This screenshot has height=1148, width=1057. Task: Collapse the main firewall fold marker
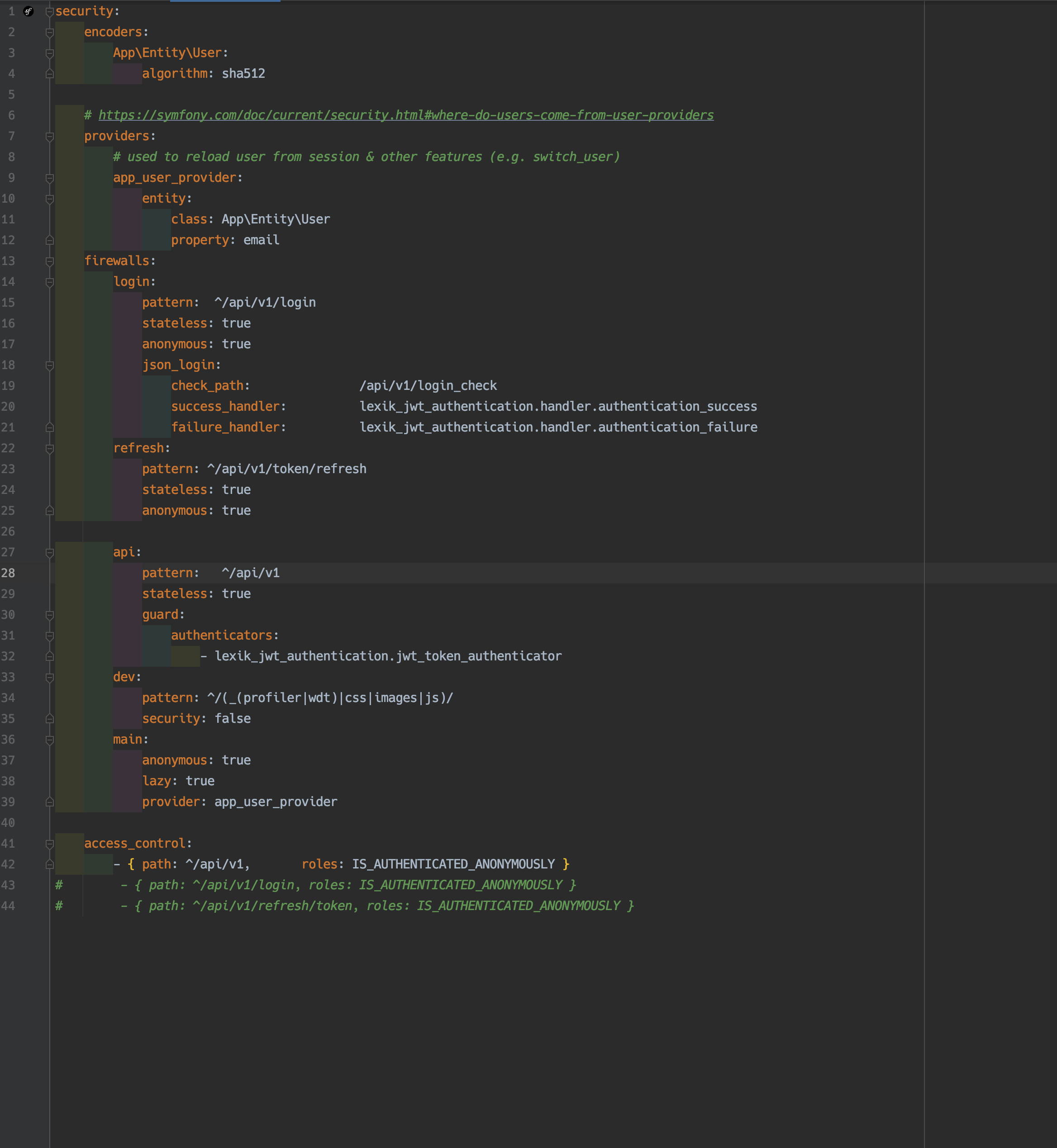(x=50, y=740)
